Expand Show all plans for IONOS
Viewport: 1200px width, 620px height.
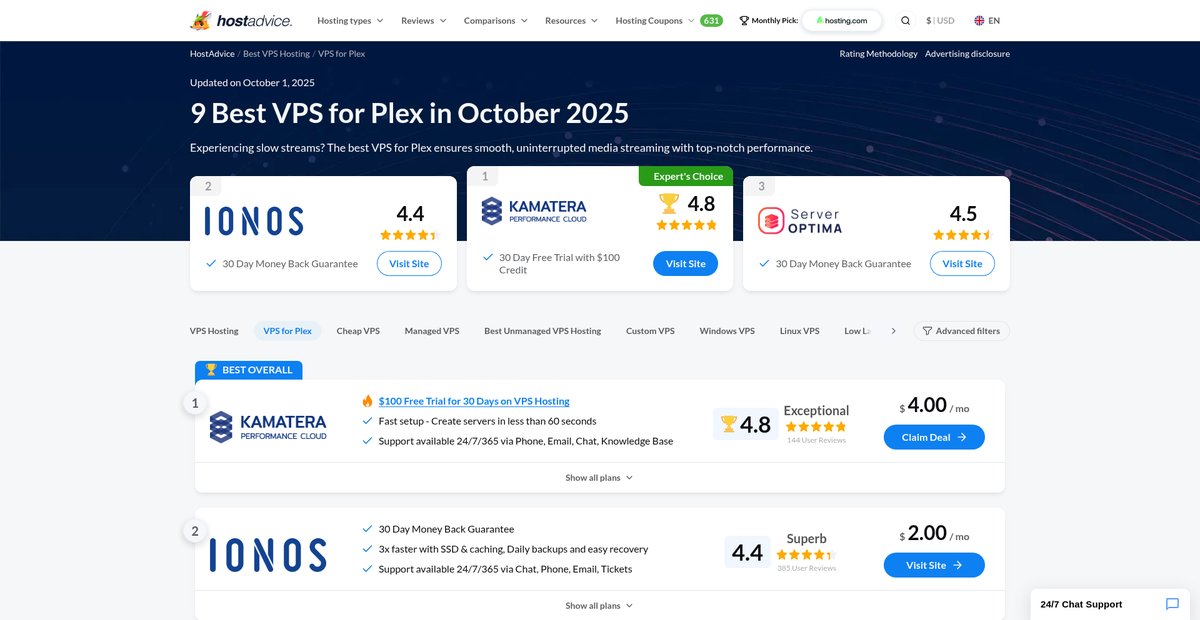click(599, 606)
